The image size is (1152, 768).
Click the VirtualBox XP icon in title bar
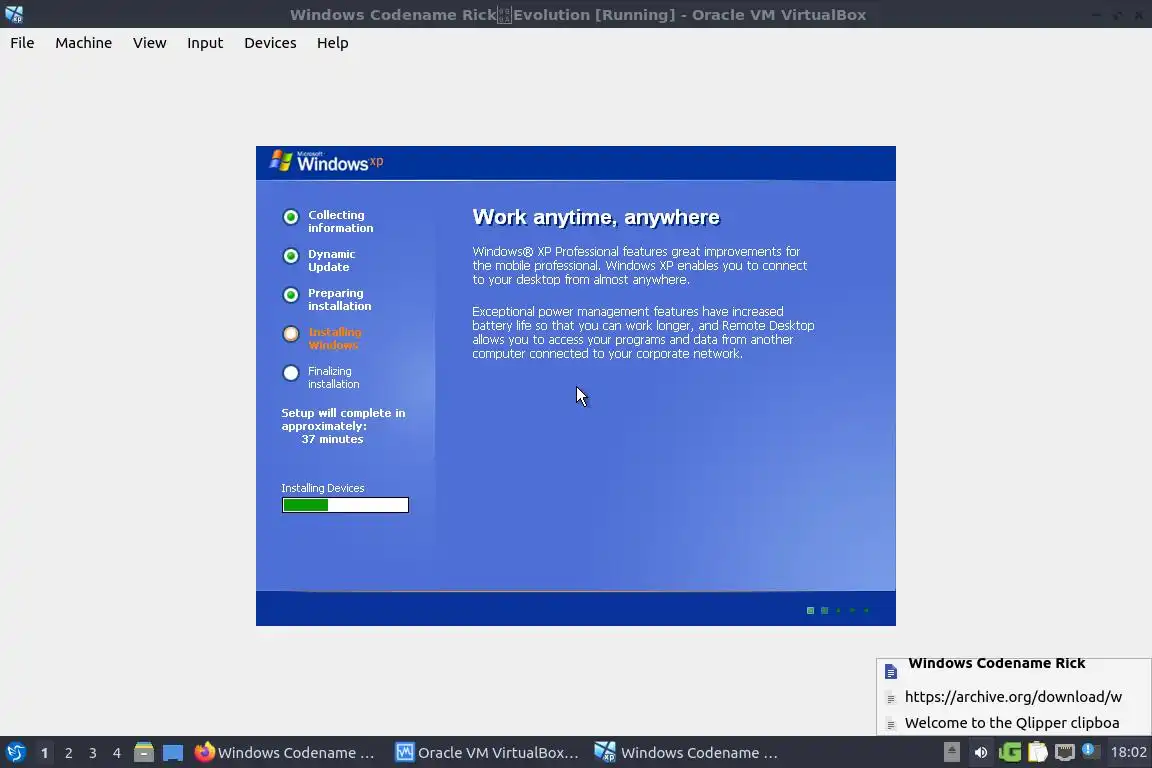[14, 14]
